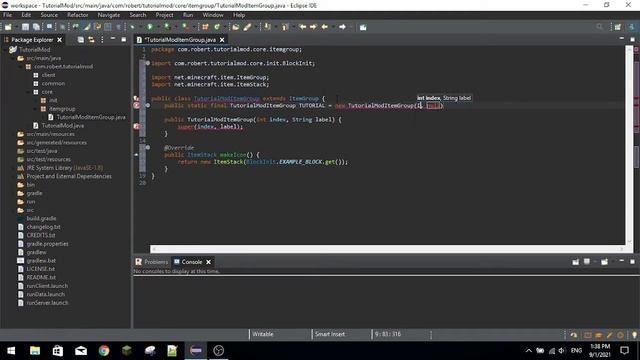Open the Project menu

pyautogui.click(x=164, y=15)
